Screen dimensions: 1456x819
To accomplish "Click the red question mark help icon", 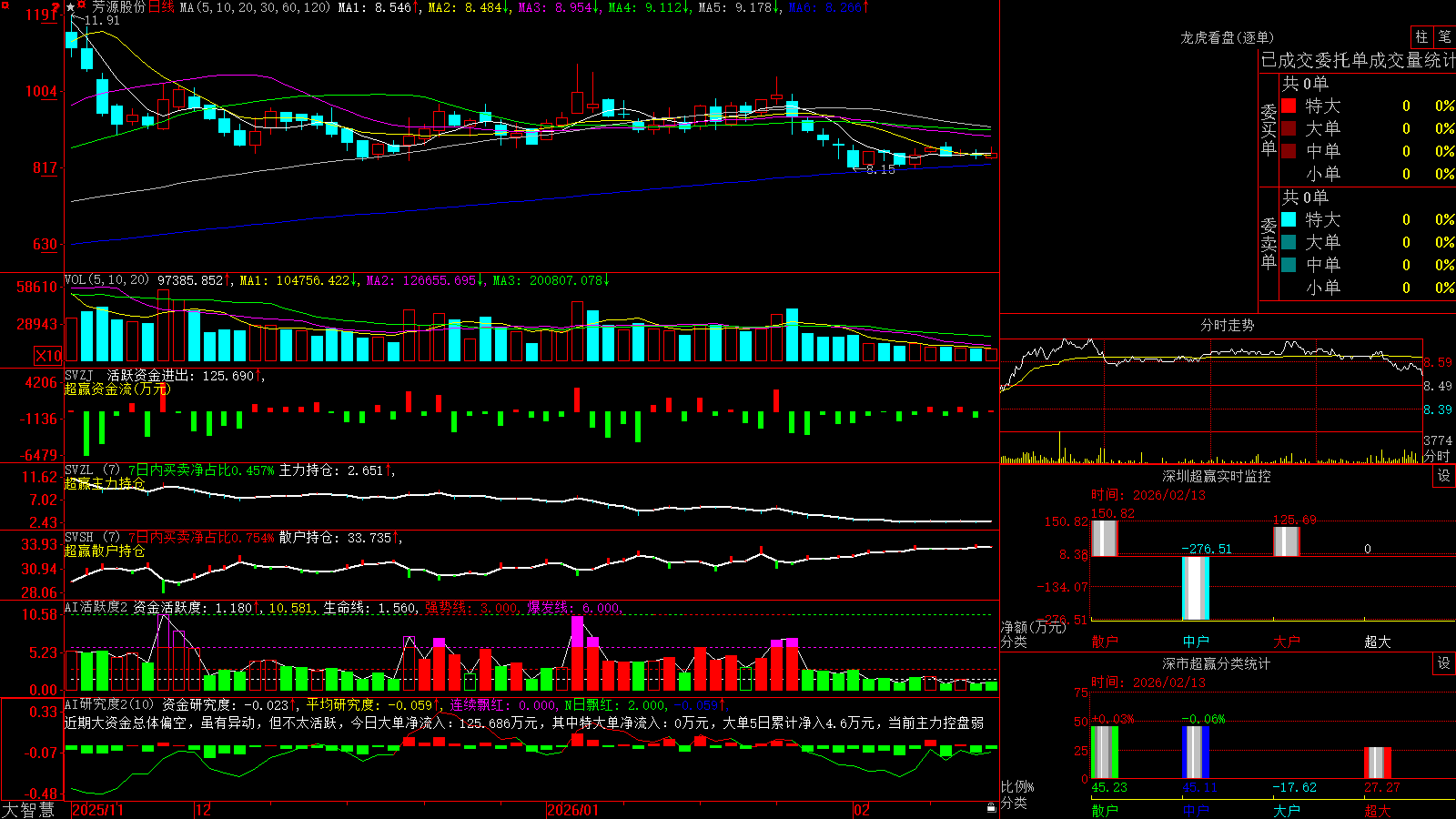I will pyautogui.click(x=56, y=8).
